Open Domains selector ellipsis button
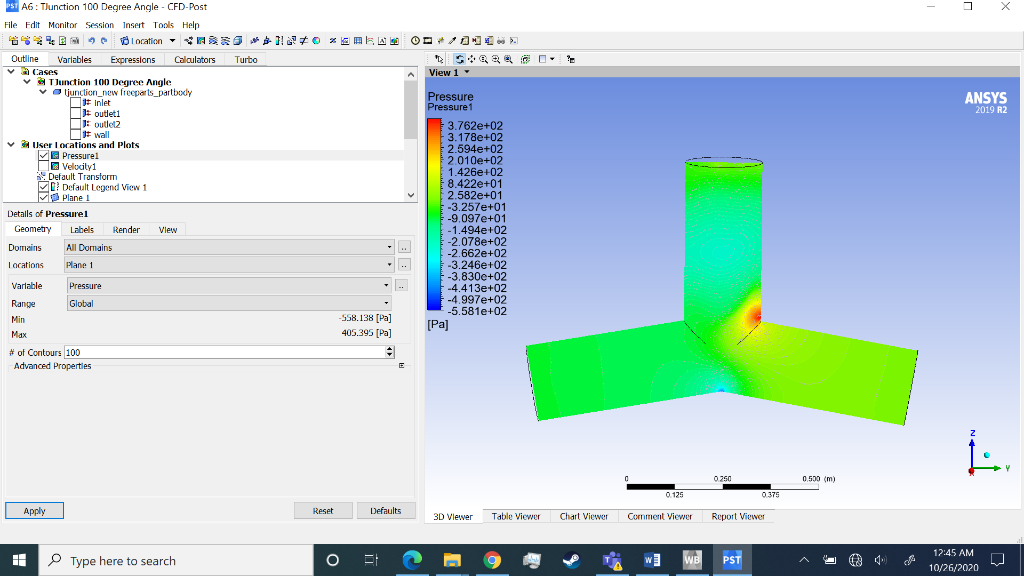 click(x=404, y=248)
